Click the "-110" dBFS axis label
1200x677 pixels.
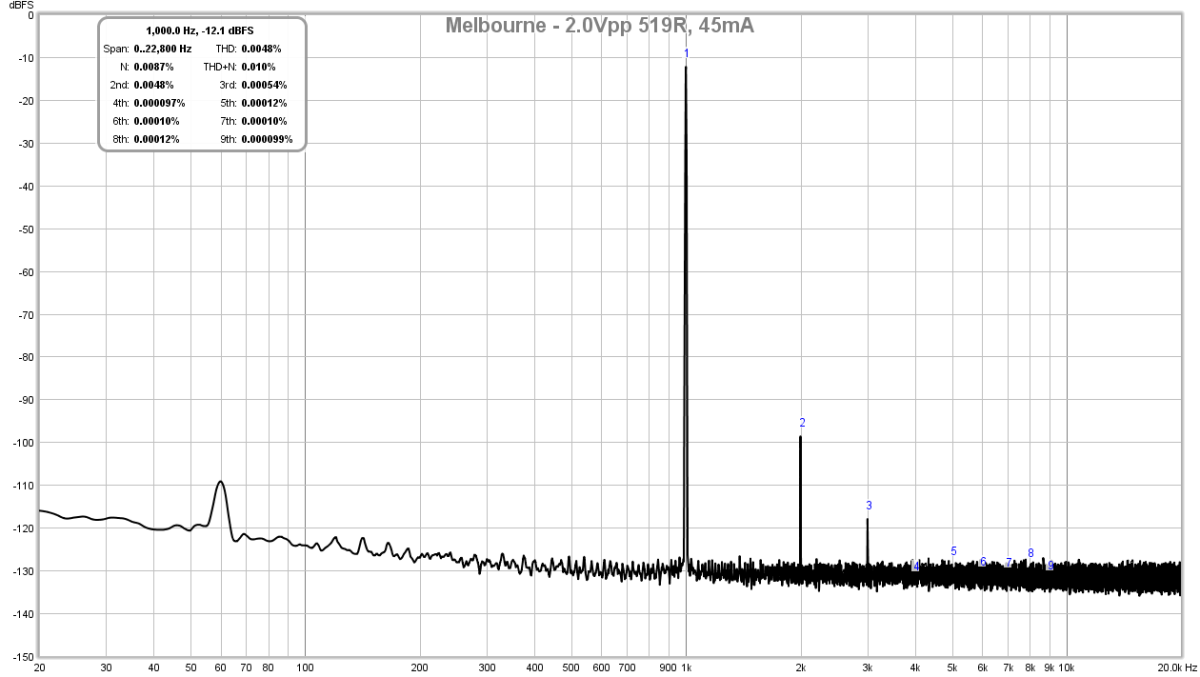(25, 485)
